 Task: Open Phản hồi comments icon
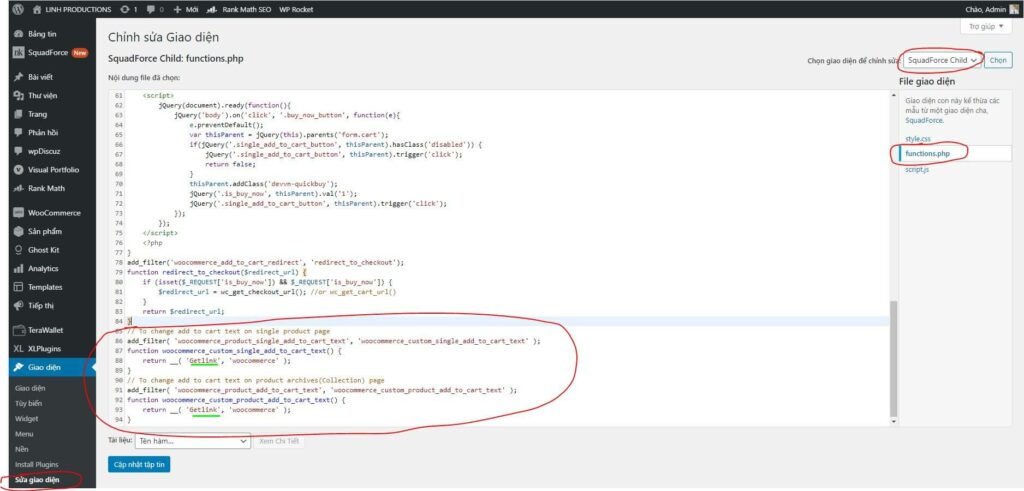tap(19, 133)
